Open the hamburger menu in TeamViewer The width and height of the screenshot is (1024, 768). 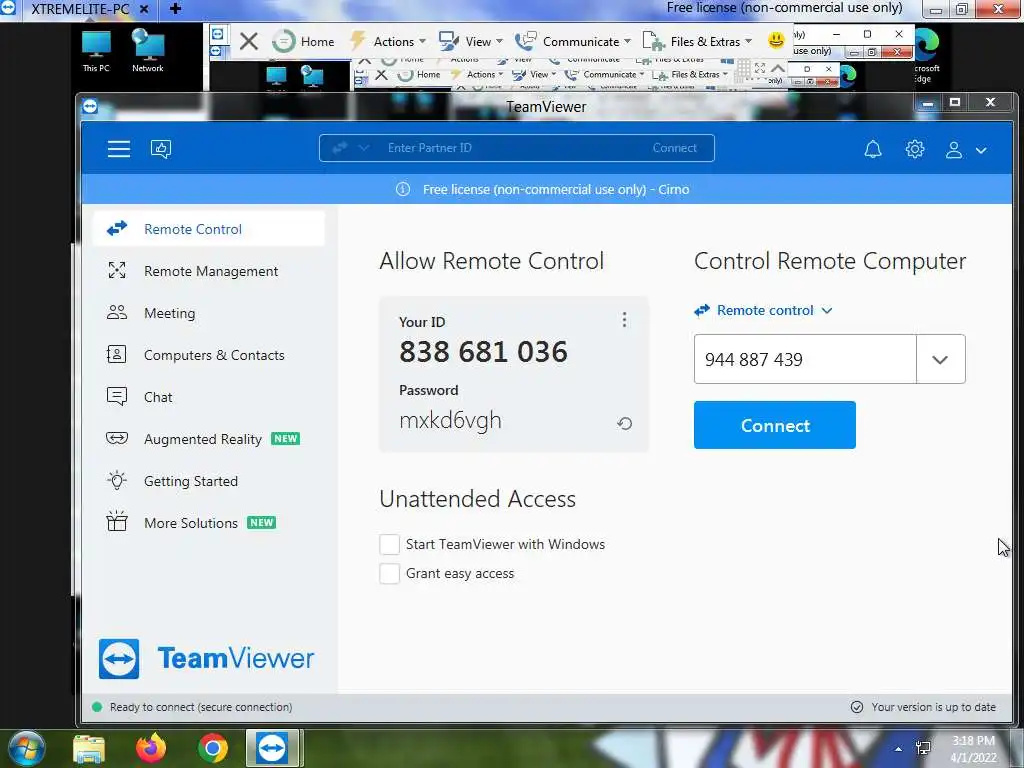click(119, 149)
